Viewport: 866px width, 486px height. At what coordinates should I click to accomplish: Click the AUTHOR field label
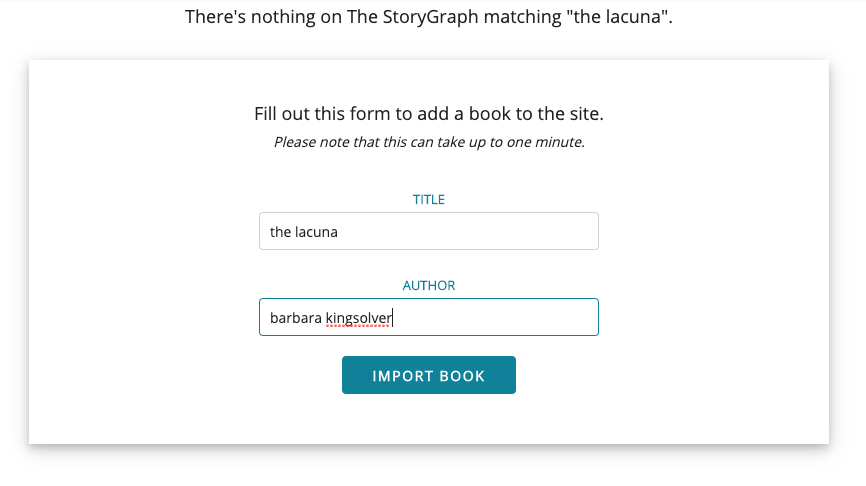point(429,286)
